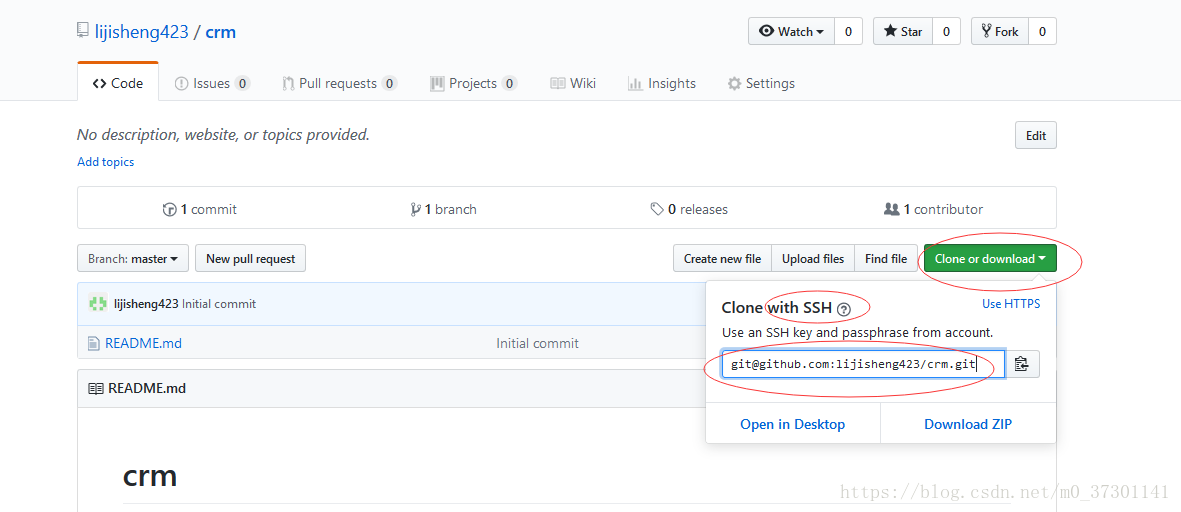View the 1 branch list
Screen dimensions: 1181x512
coord(444,209)
